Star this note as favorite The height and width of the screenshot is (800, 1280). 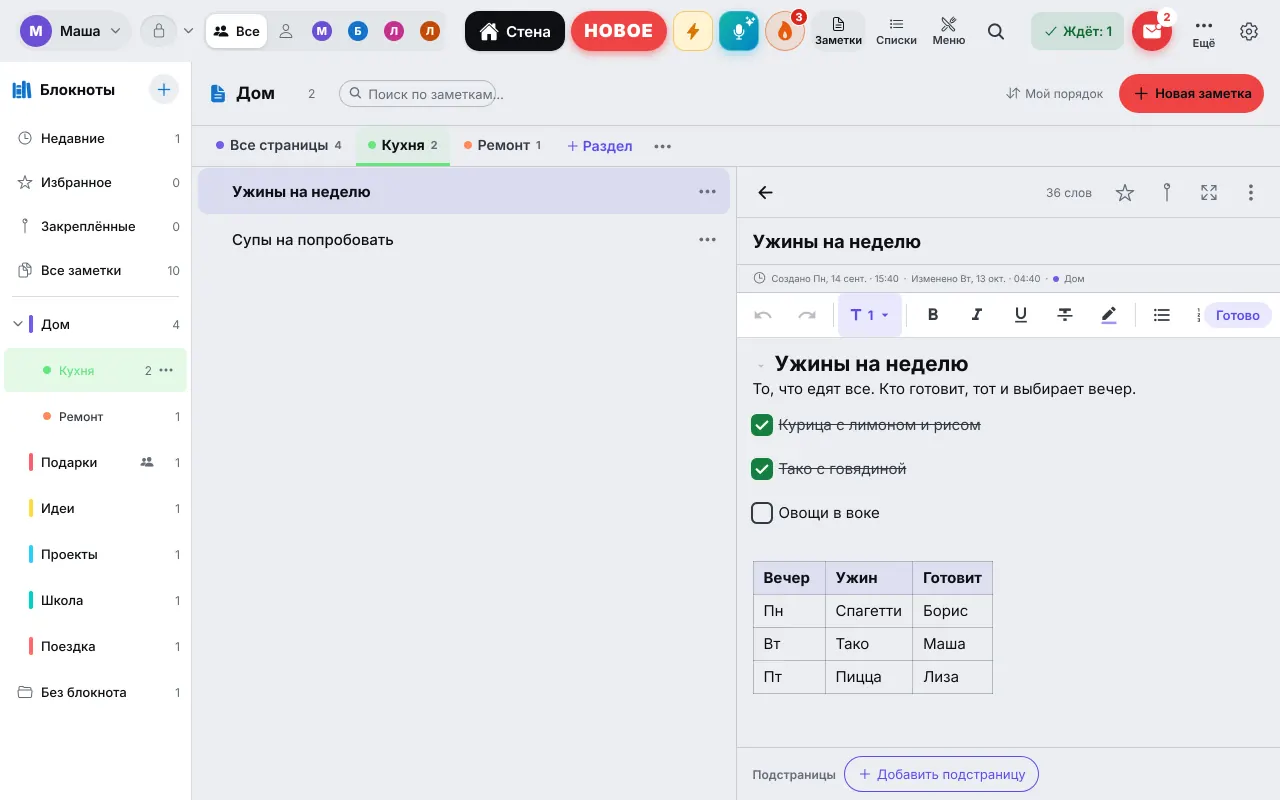click(1125, 193)
